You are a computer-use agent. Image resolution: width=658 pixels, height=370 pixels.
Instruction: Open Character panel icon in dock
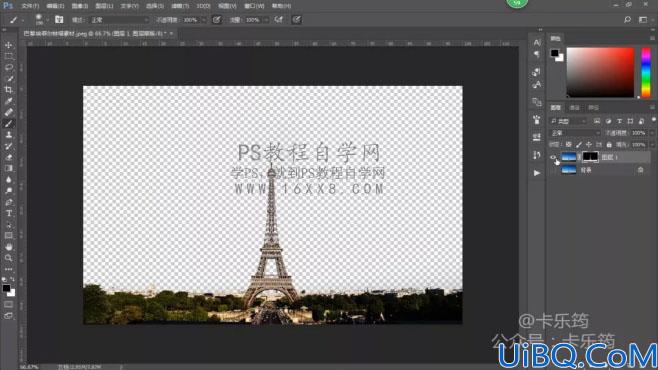tap(537, 42)
